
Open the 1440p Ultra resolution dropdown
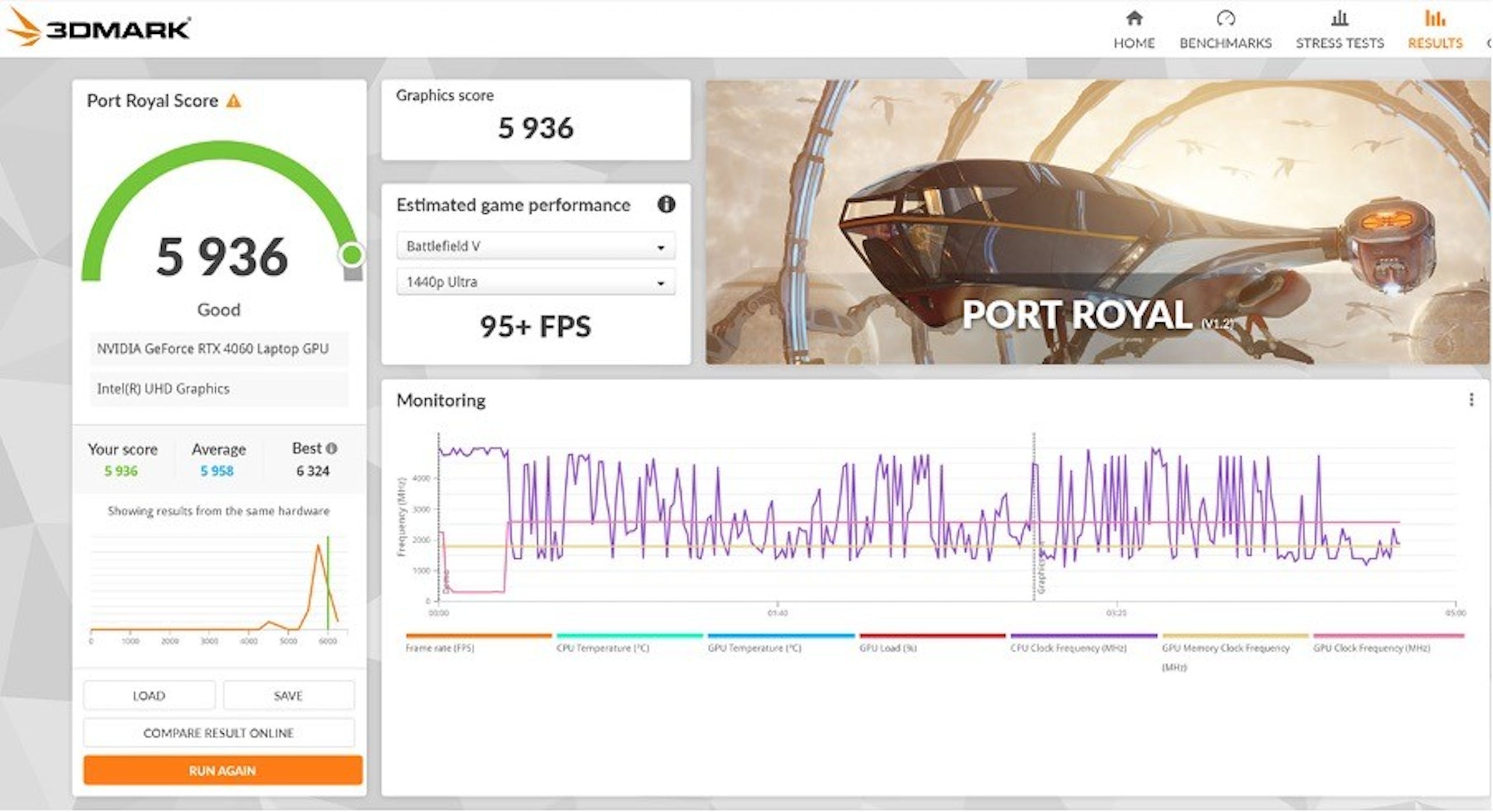click(536, 282)
